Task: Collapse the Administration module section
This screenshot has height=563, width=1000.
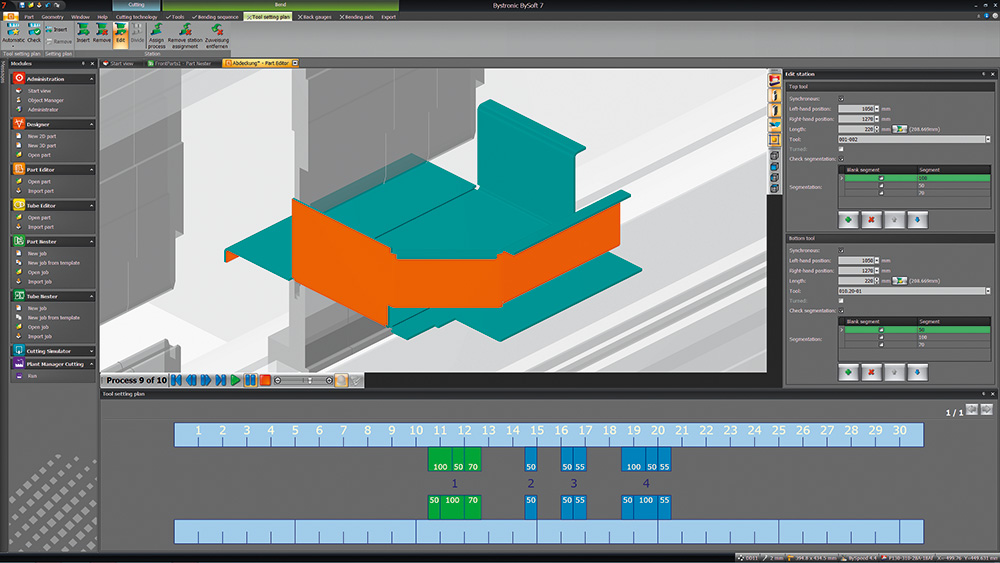Action: point(91,79)
